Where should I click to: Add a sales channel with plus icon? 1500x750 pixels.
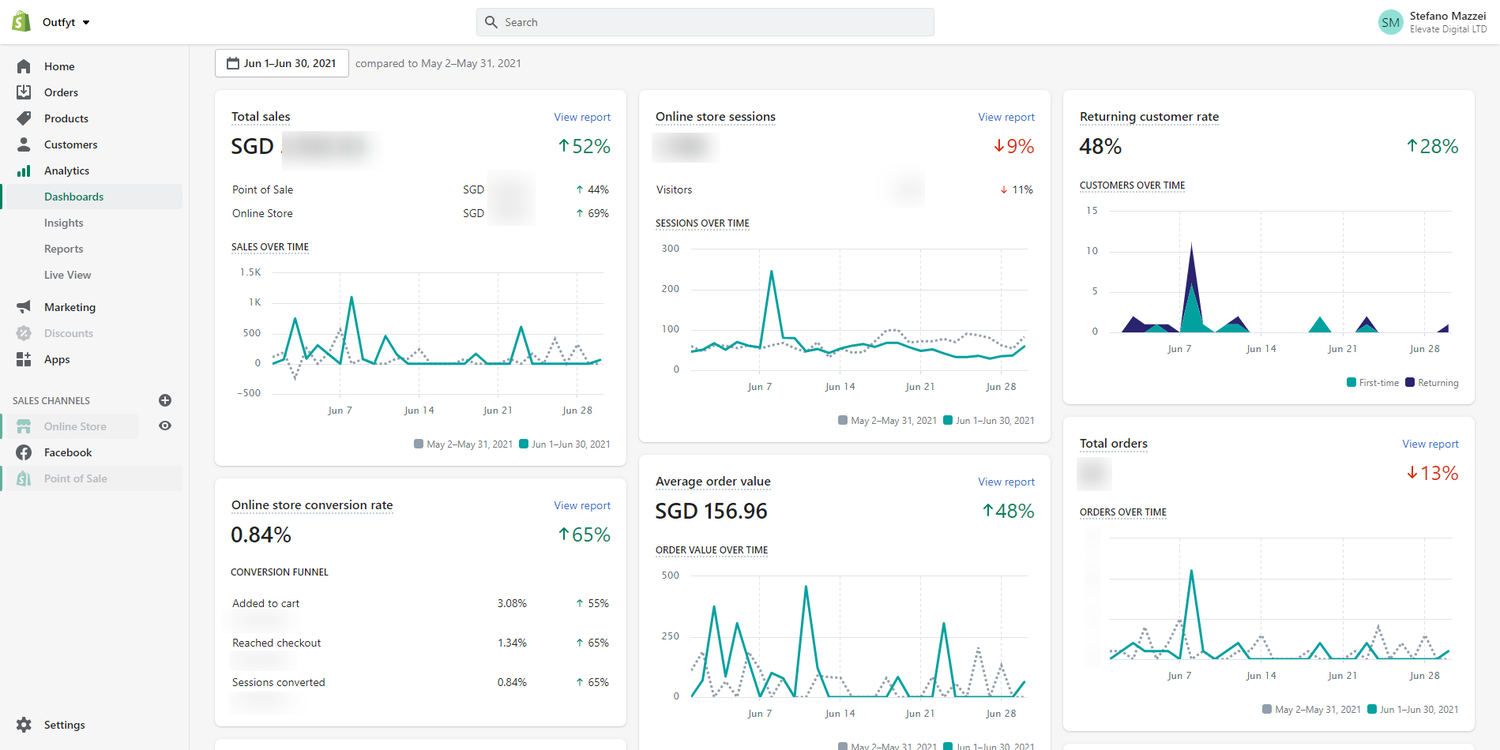[x=165, y=400]
